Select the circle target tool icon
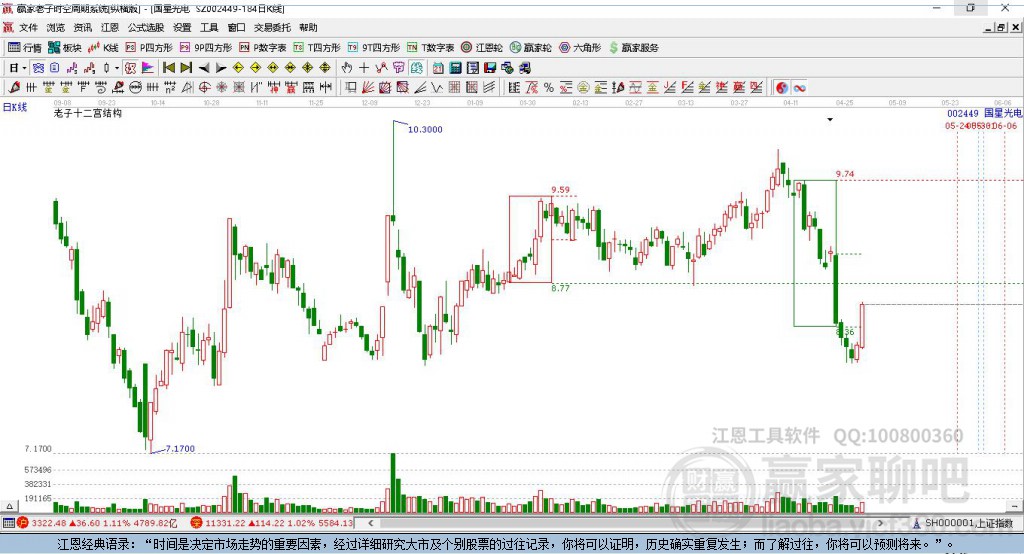1024x554 pixels. click(x=204, y=87)
